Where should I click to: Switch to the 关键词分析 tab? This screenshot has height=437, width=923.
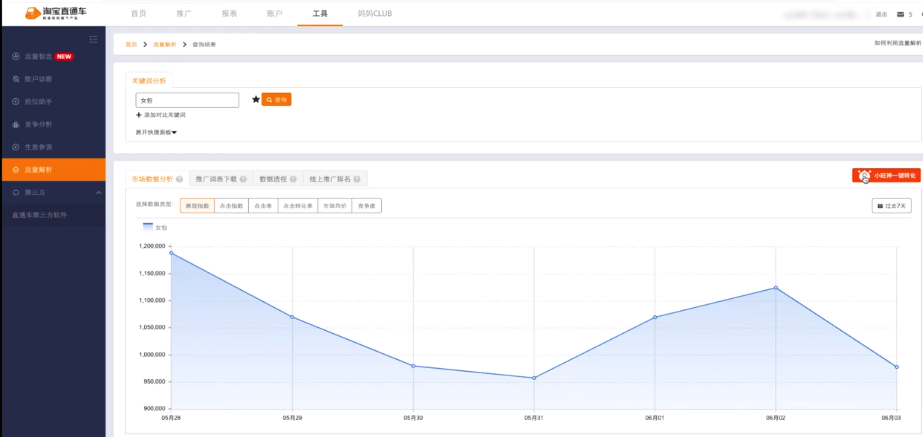(149, 80)
